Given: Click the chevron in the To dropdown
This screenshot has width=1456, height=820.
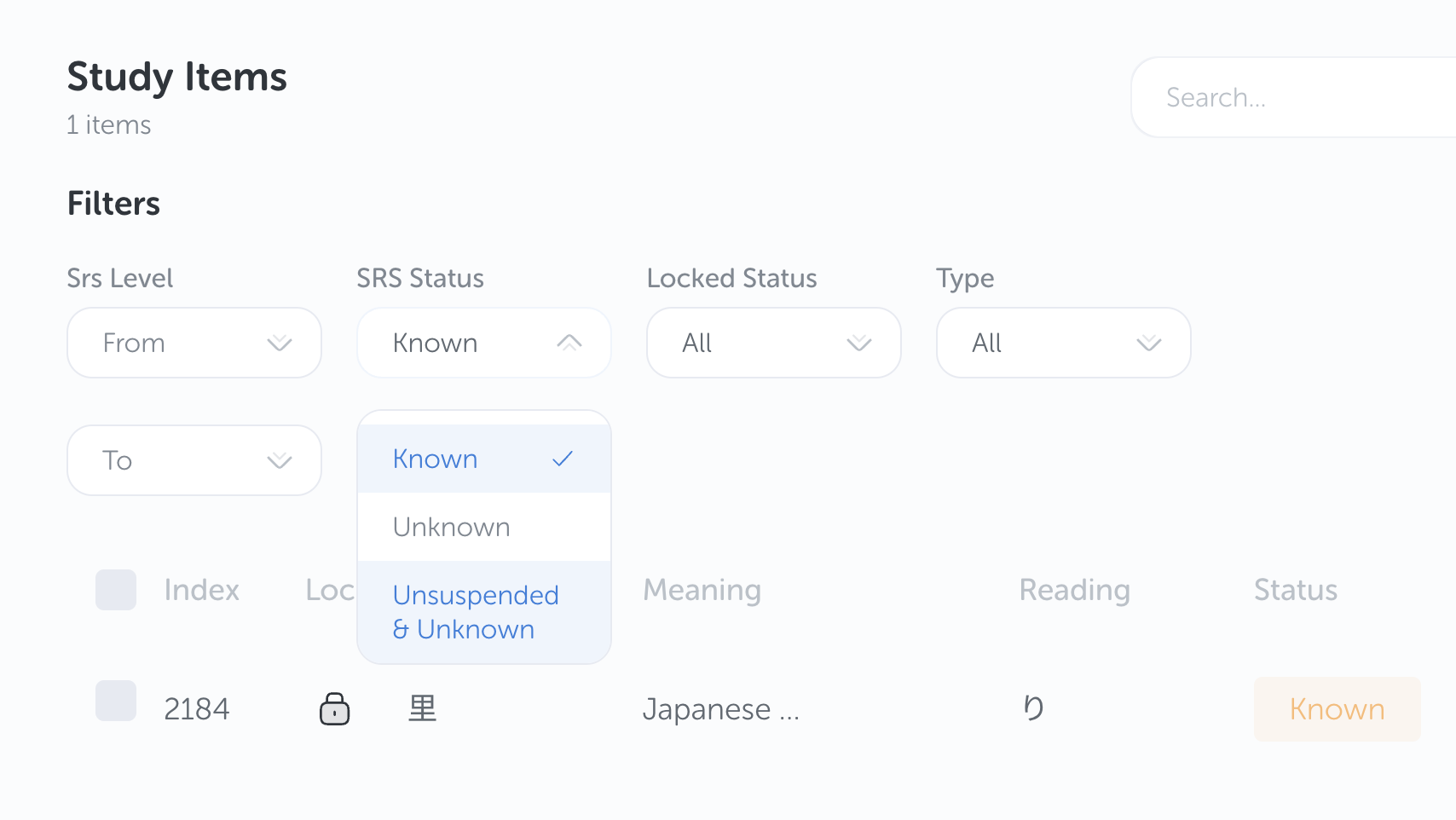Looking at the screenshot, I should click(x=280, y=460).
